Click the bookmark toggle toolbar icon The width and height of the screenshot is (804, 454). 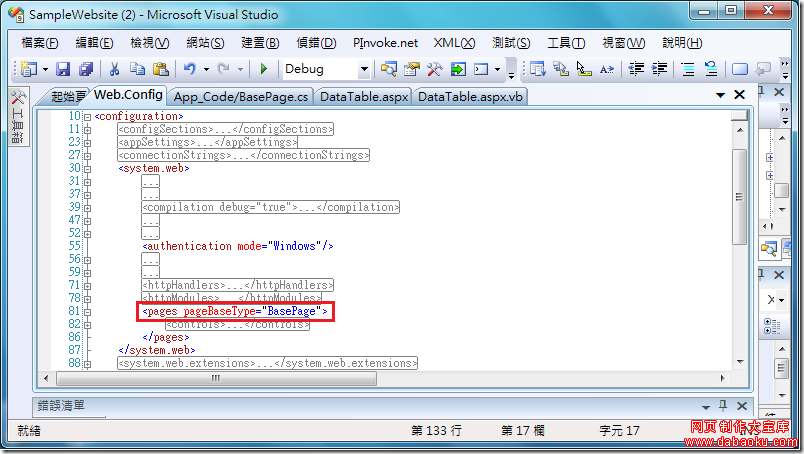click(739, 69)
